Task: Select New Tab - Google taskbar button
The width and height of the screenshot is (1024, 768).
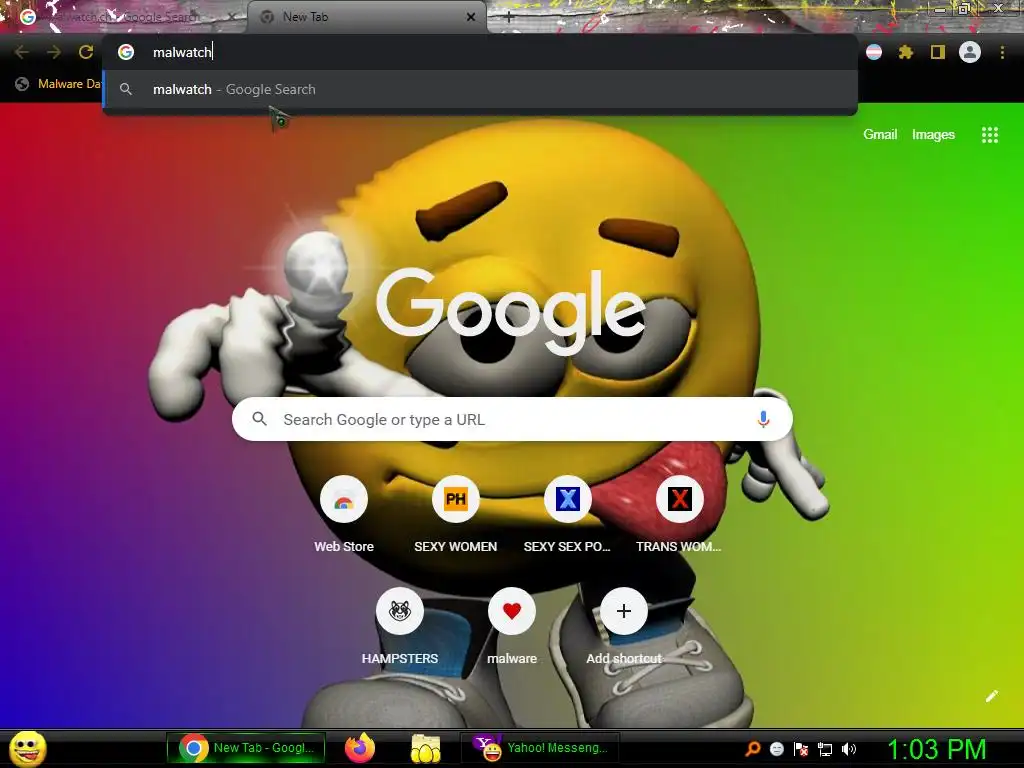Action: click(x=247, y=748)
